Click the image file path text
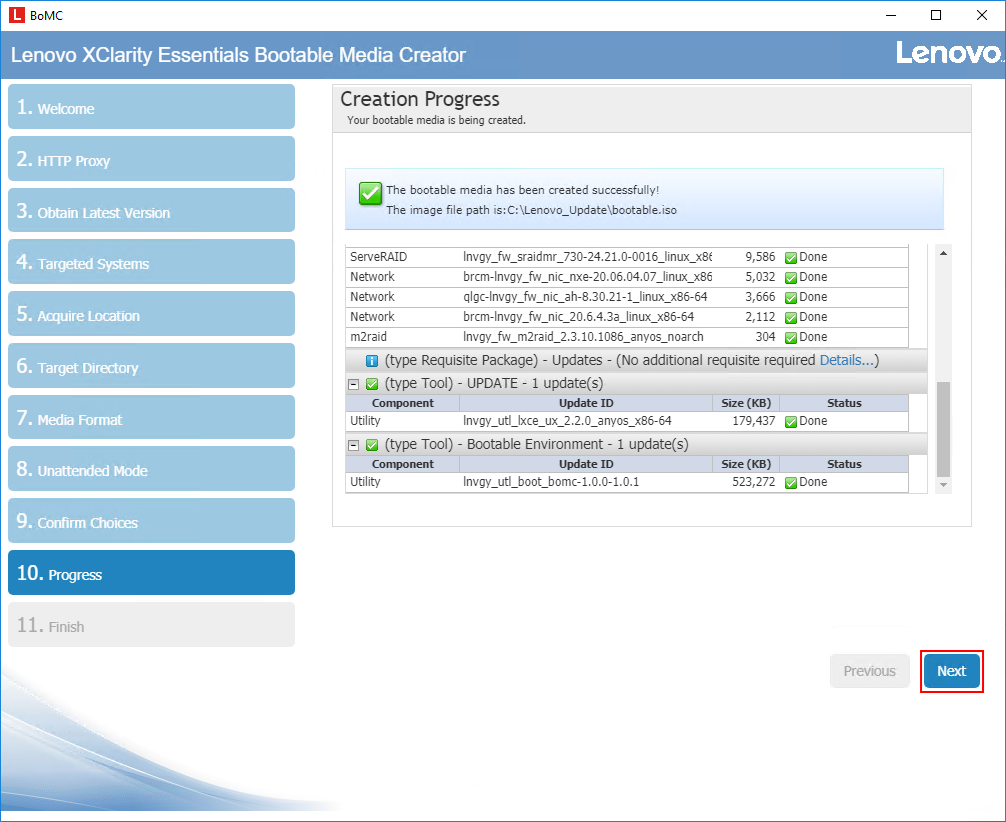The image size is (1006, 822). click(x=531, y=210)
